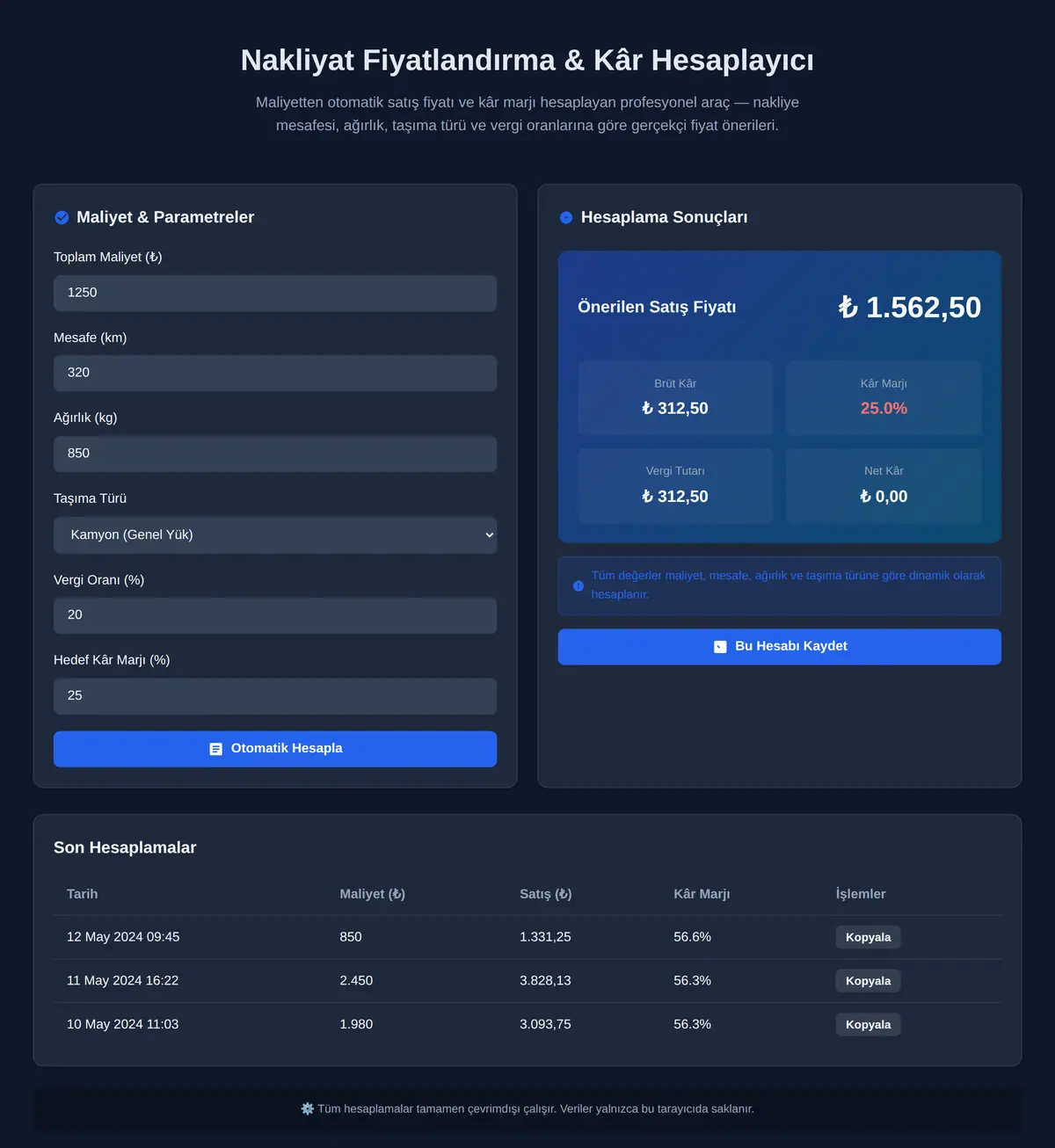Viewport: 1055px width, 1148px height.
Task: Click the info icon in the note box
Action: pos(578,585)
